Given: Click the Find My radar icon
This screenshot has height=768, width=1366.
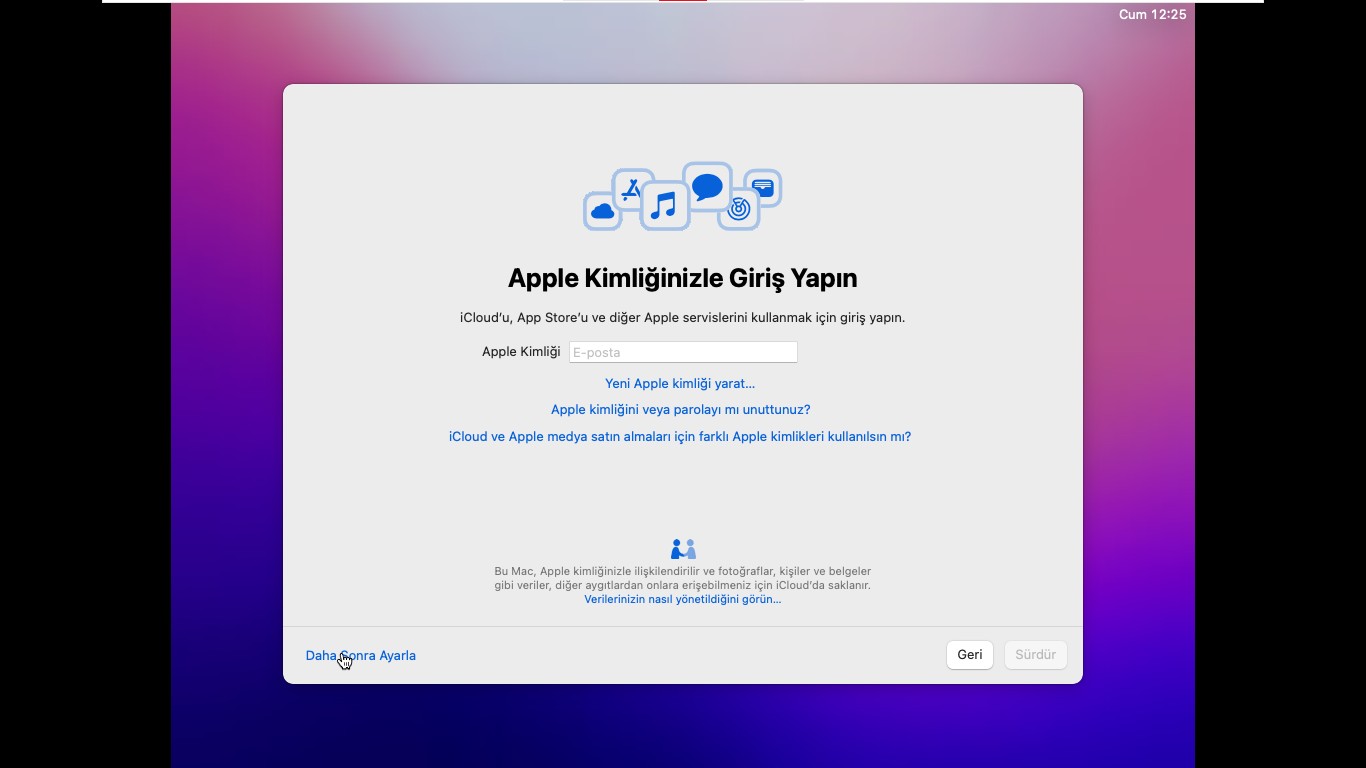Looking at the screenshot, I should [739, 209].
